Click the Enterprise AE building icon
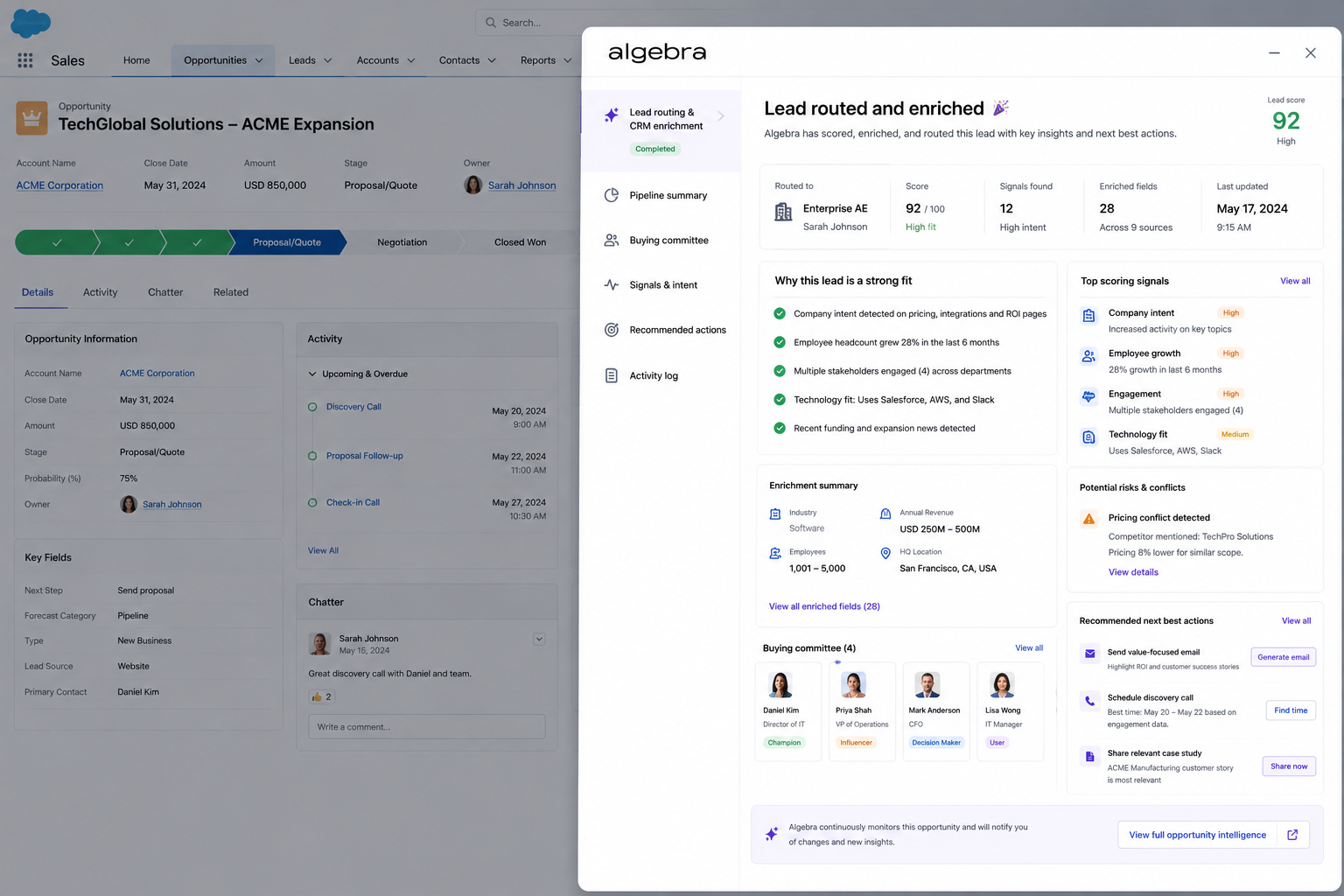Screen dimensions: 1344x896 783,212
